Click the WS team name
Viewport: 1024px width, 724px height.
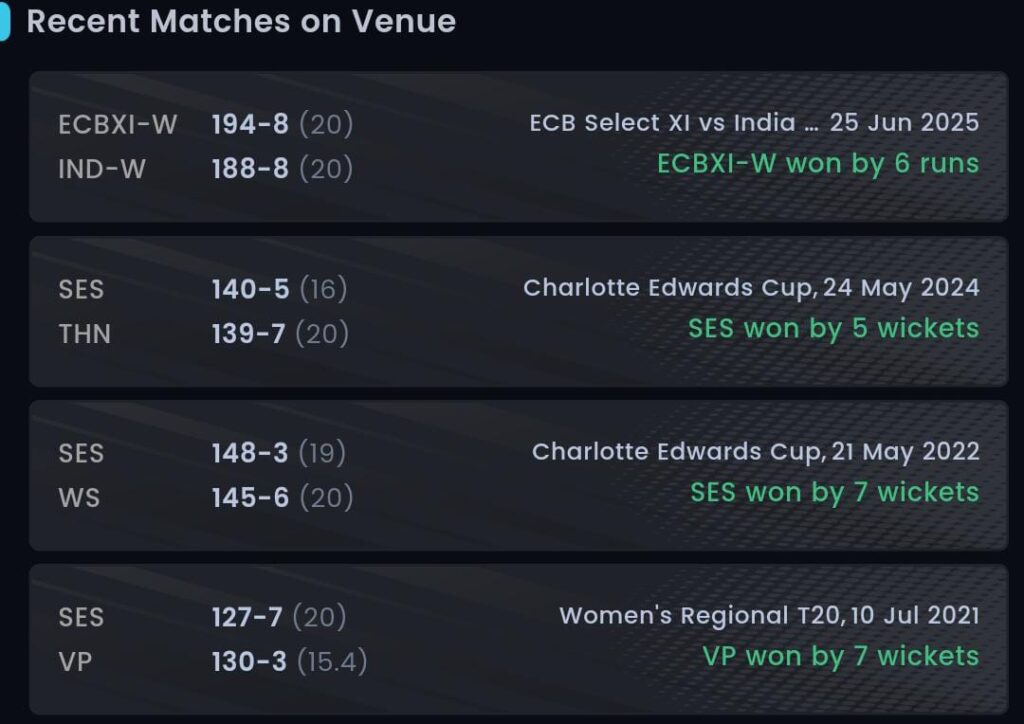tap(79, 497)
